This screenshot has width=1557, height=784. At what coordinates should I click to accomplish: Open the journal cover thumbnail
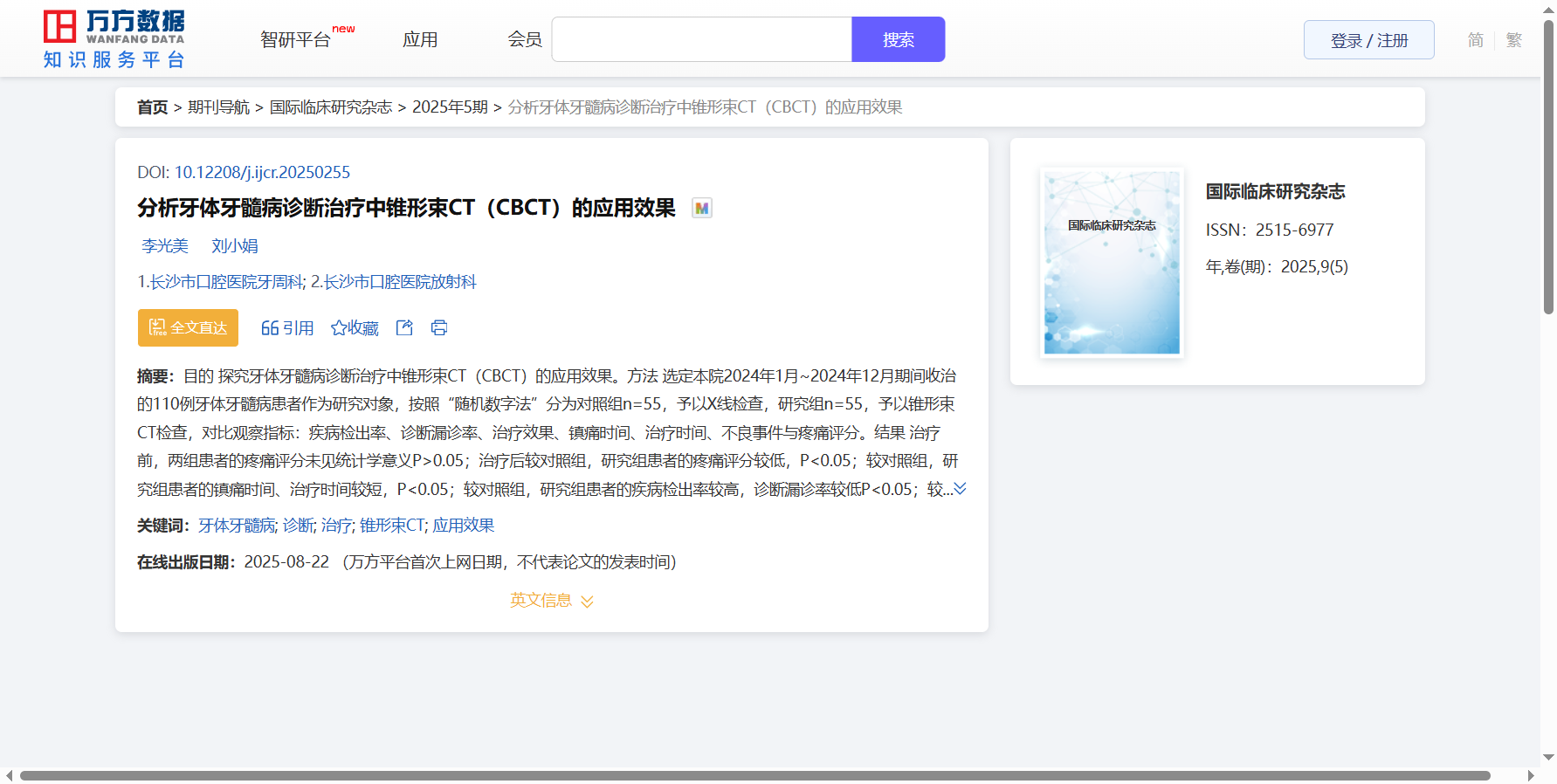click(1112, 263)
